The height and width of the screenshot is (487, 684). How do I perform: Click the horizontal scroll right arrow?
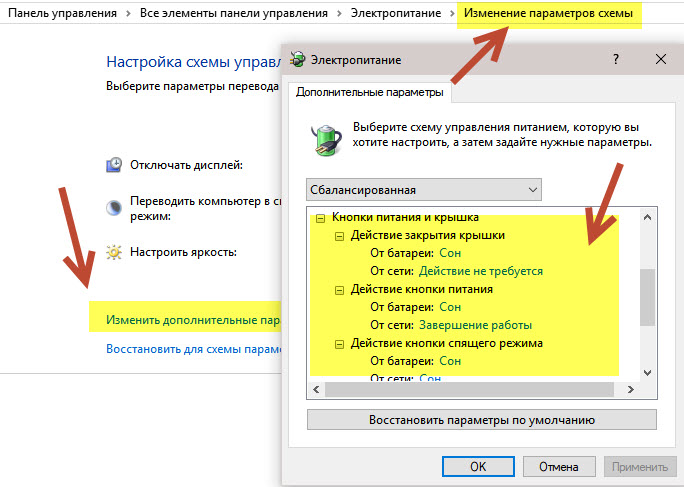(630, 389)
